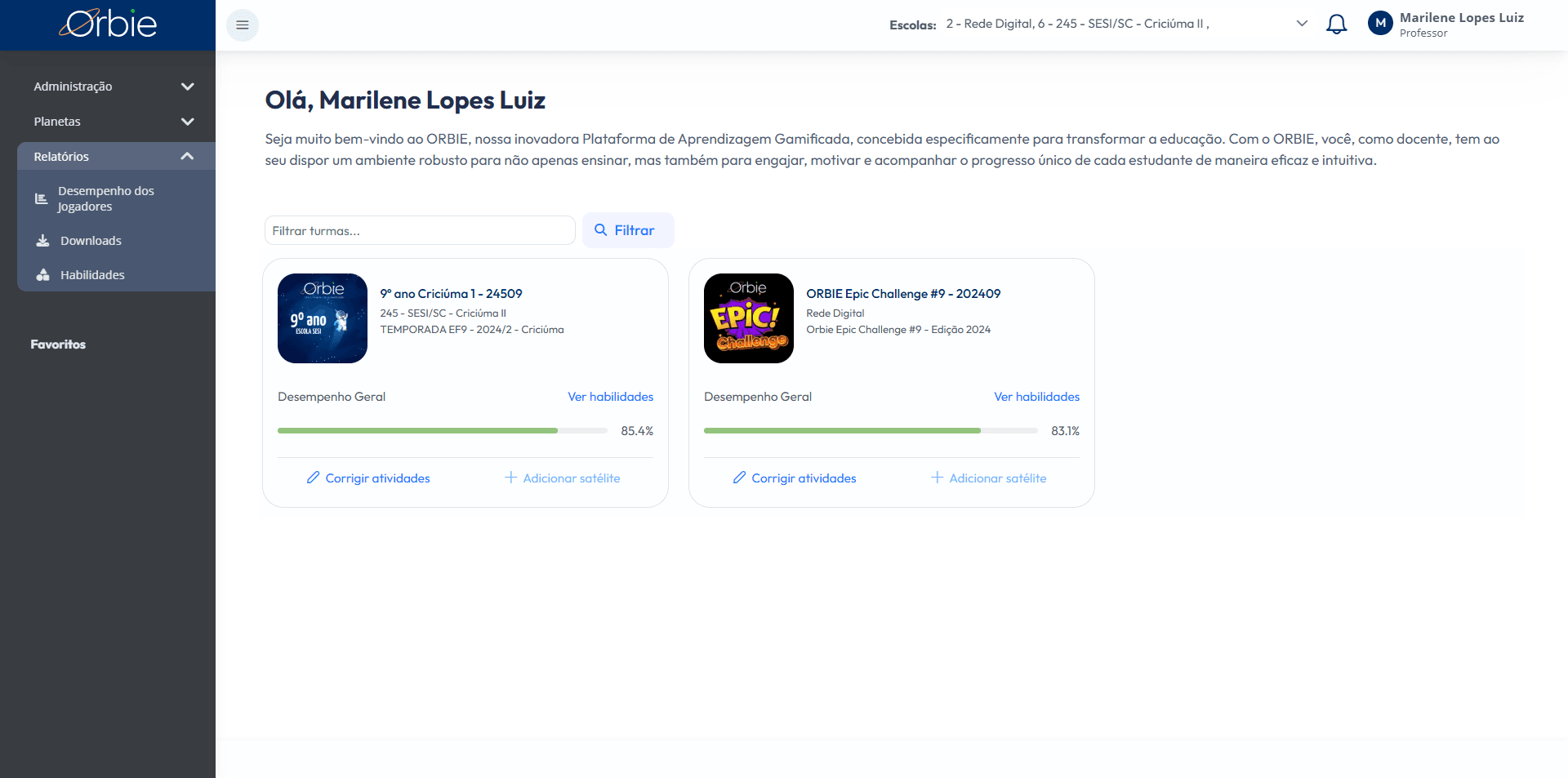Click the title 9º ano Criciúma 1 - 24509

(451, 294)
